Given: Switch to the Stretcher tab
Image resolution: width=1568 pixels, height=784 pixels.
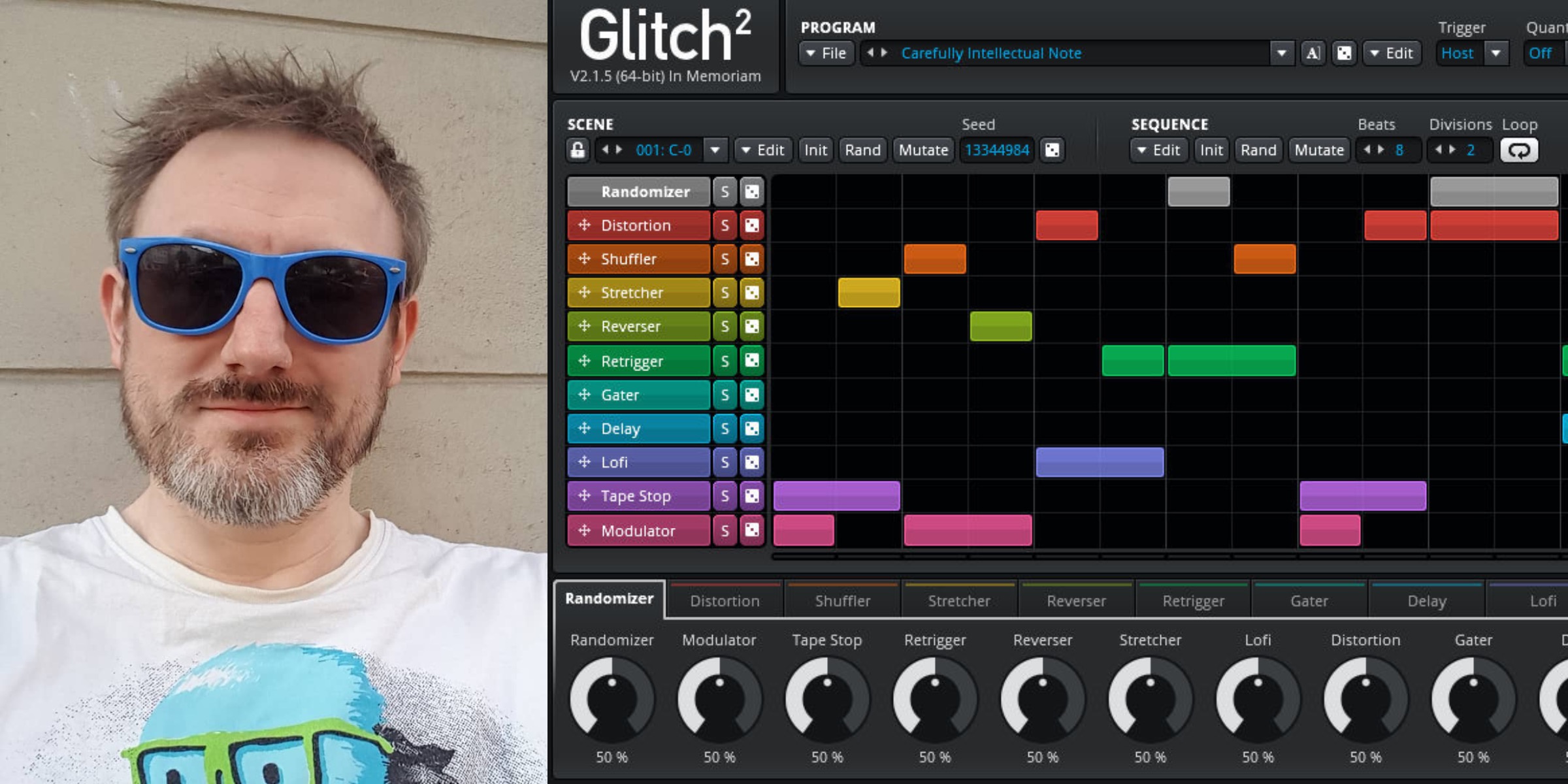Looking at the screenshot, I should pyautogui.click(x=959, y=600).
